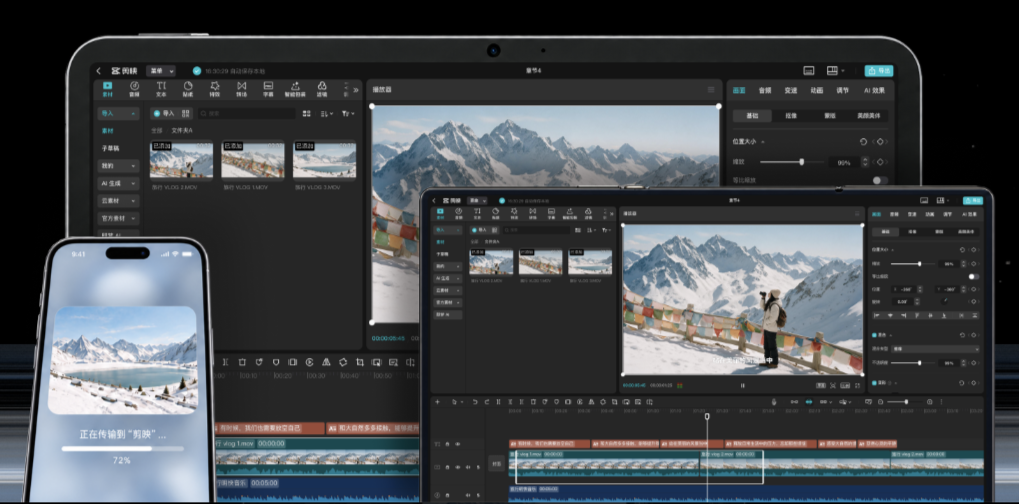Open the blend mode dropdown on tablet

point(935,349)
